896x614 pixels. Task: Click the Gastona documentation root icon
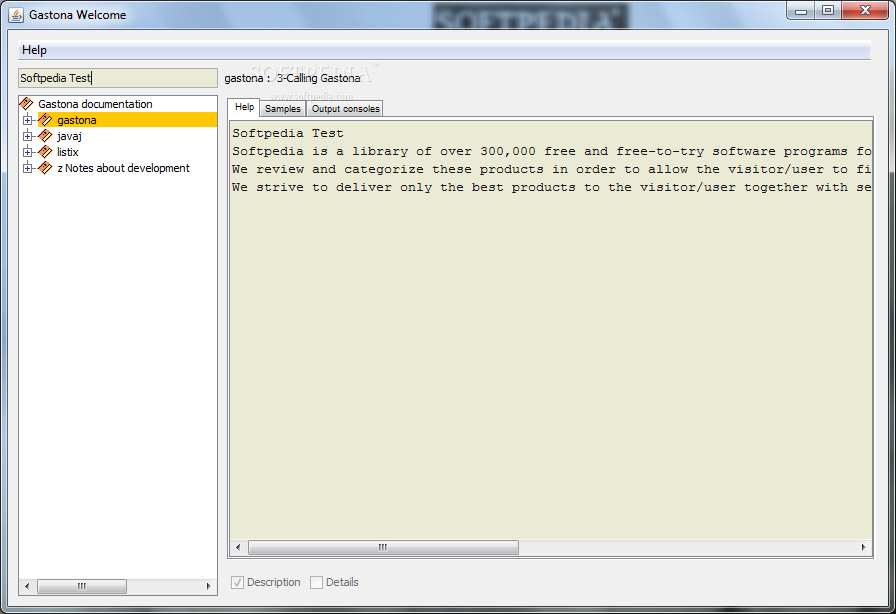tap(26, 104)
